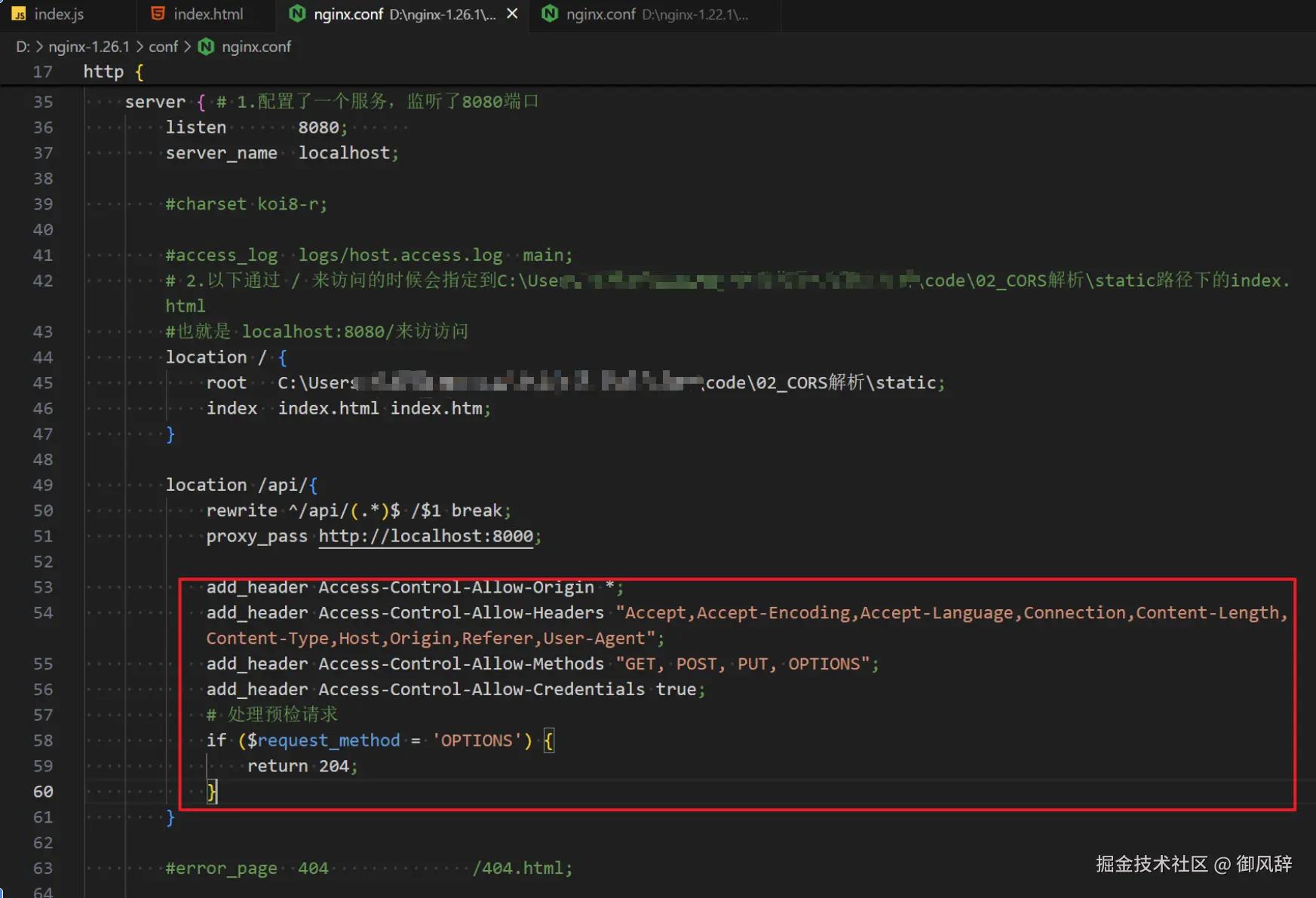Screen dimensions: 1316x898
Task: Click the nginx icon in the breadcrumb path
Action: tap(206, 47)
